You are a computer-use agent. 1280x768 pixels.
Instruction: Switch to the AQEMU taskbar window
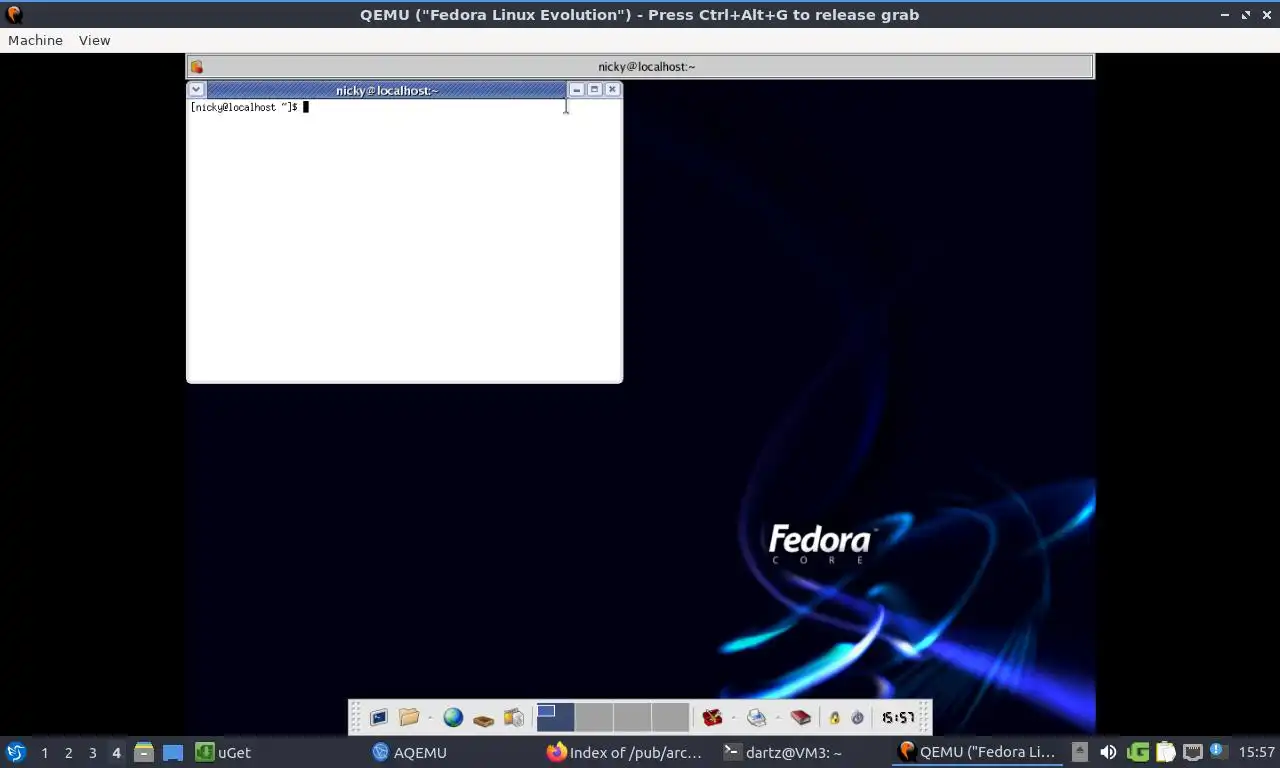pos(410,752)
